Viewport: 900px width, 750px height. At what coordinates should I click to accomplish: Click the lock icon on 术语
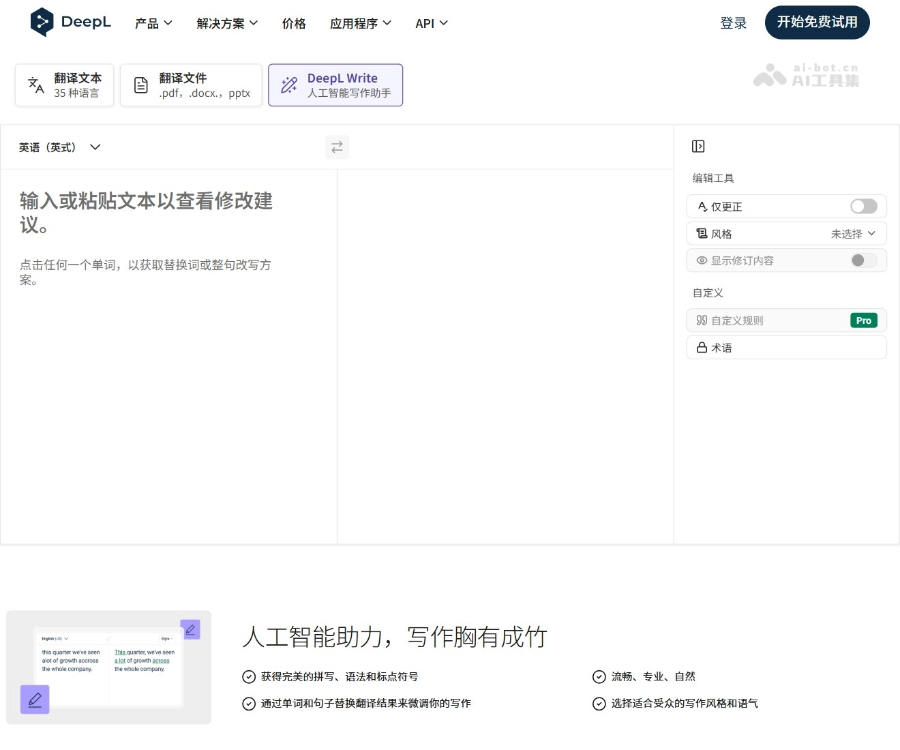pos(703,347)
